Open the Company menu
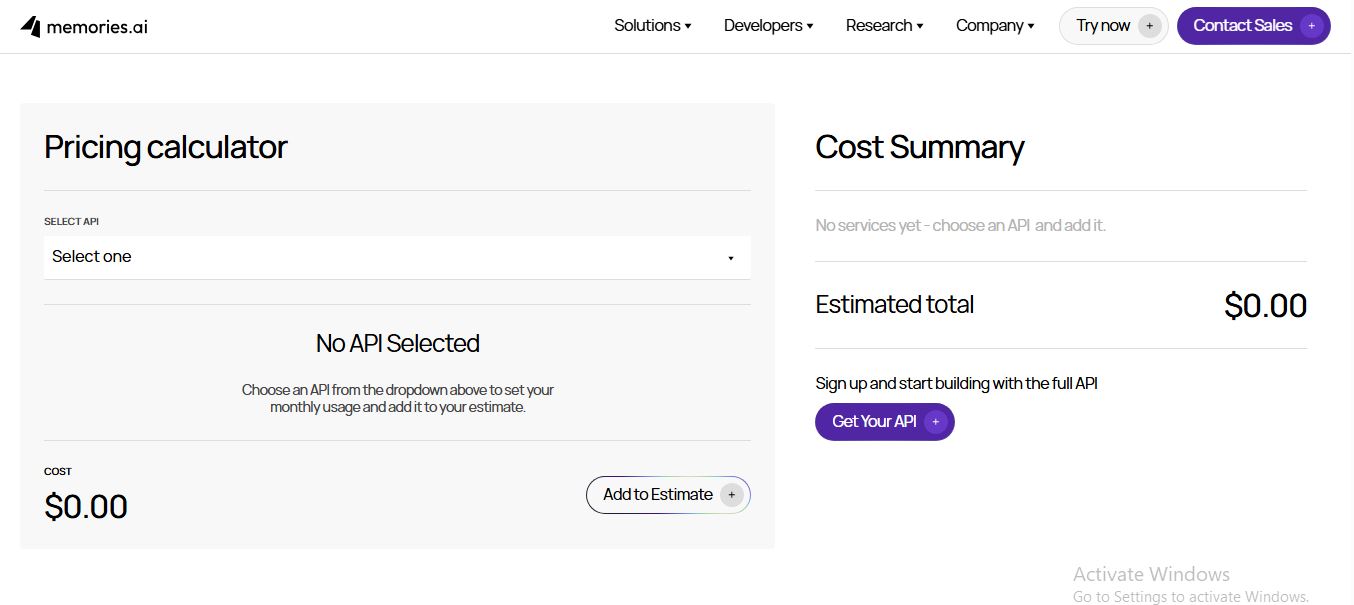This screenshot has height=605, width=1354. [995, 26]
